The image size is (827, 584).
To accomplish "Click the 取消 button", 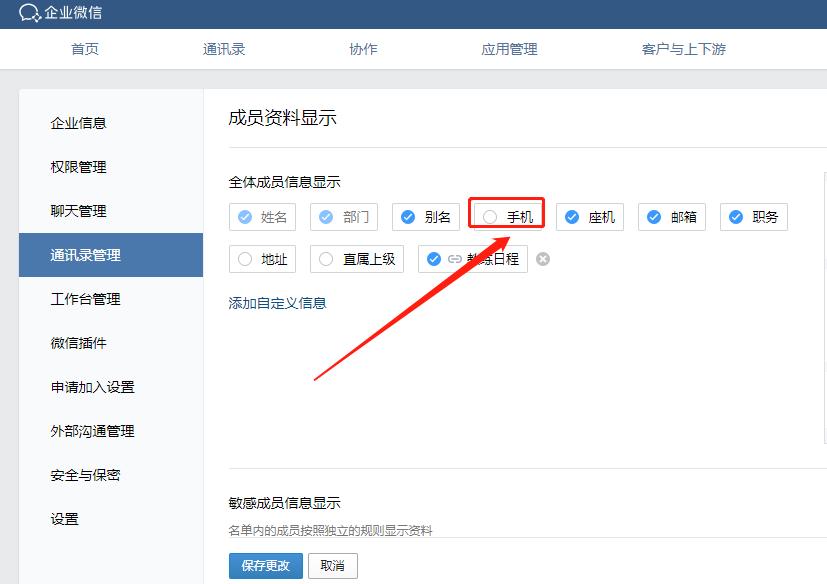I will click(x=332, y=565).
